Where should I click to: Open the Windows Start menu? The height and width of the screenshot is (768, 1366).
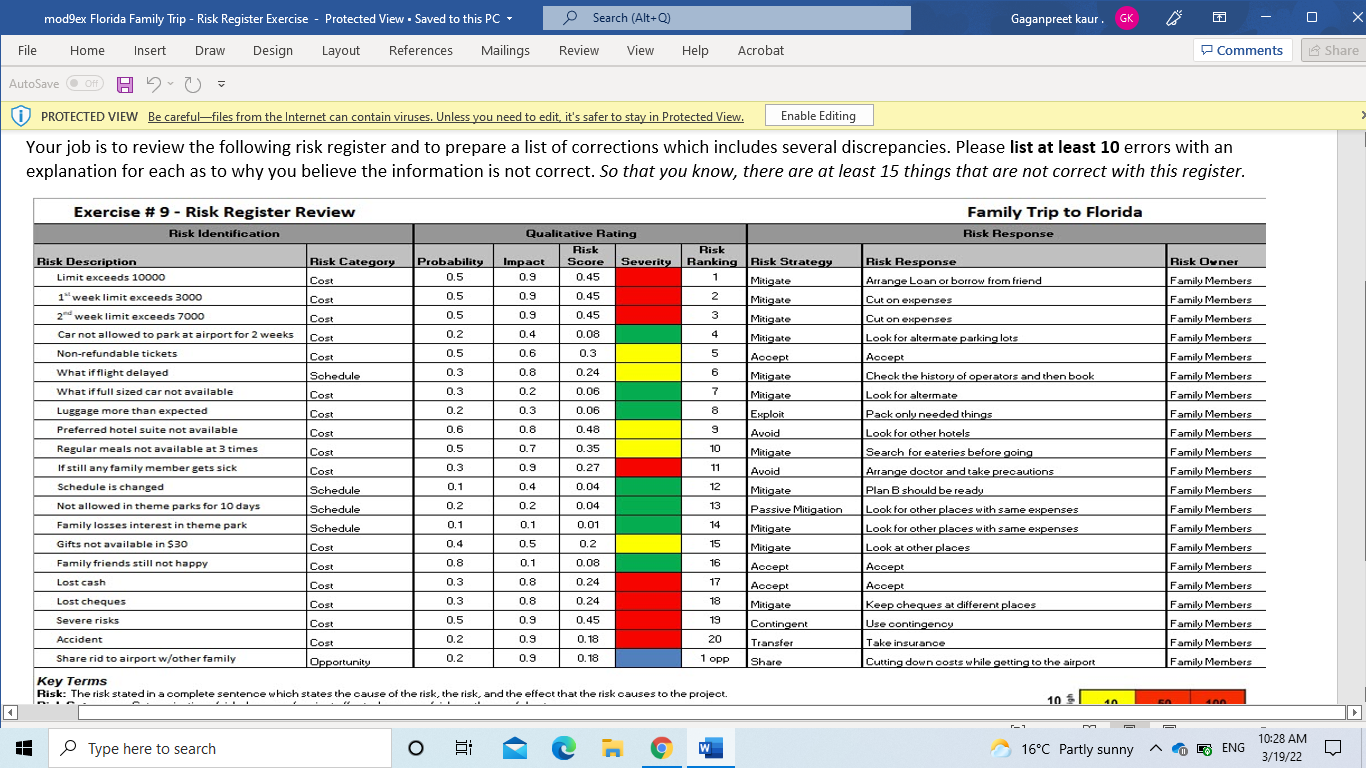click(x=24, y=748)
